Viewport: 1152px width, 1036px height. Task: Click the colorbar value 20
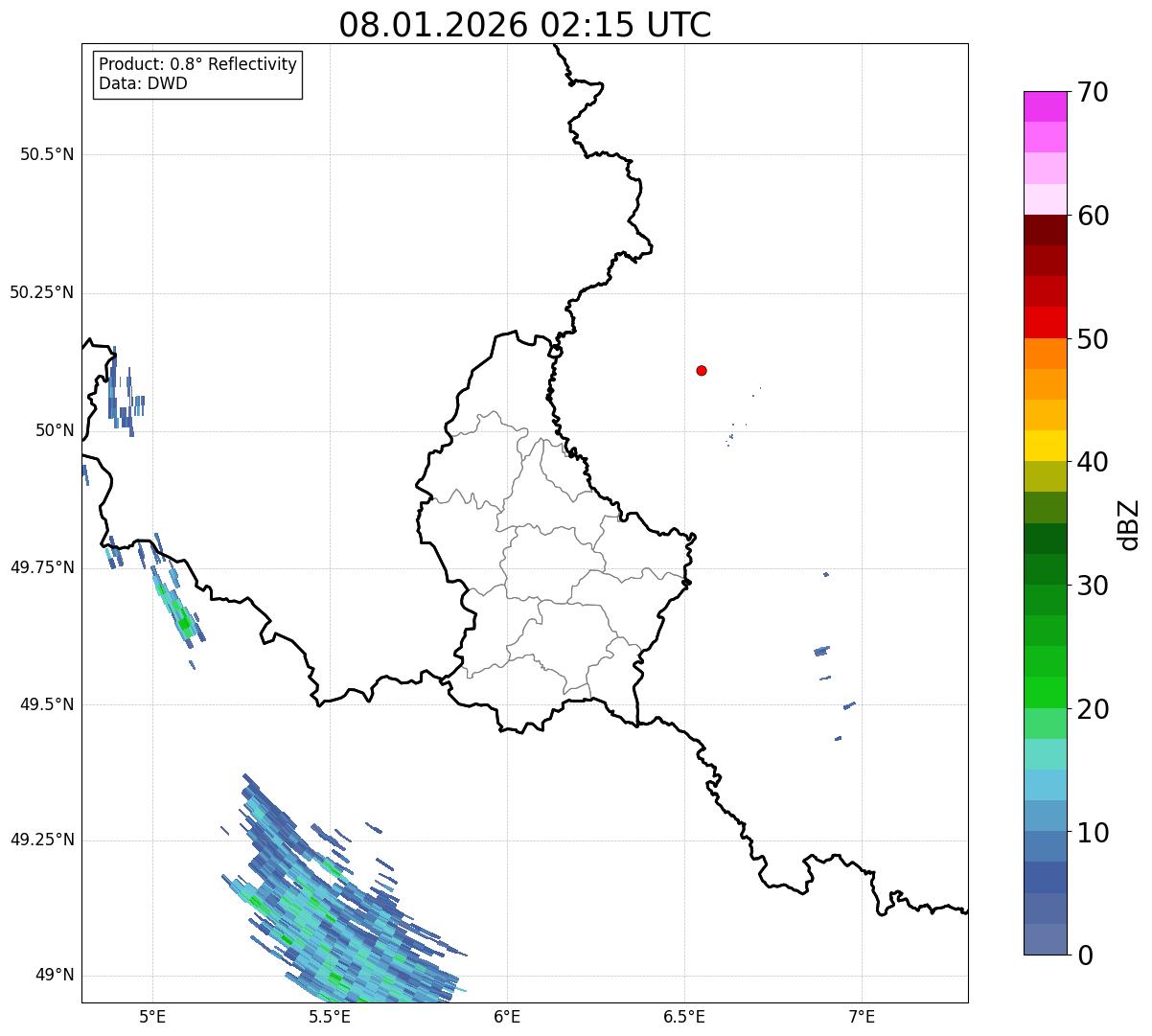[x=1094, y=709]
